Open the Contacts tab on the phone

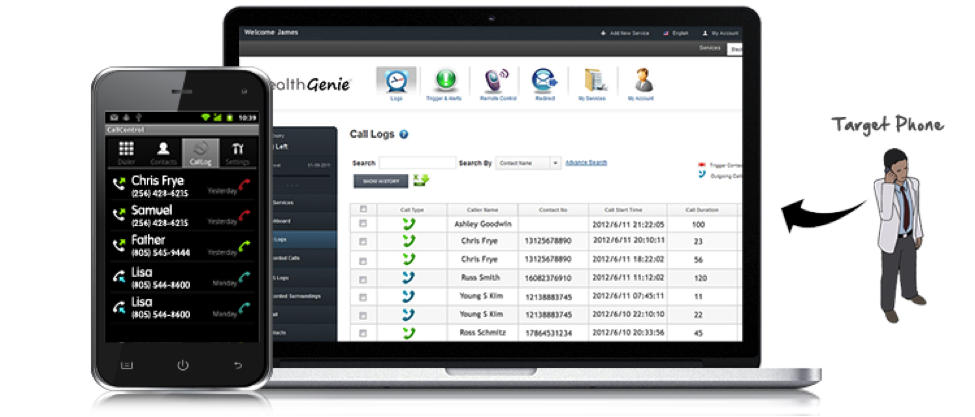163,153
